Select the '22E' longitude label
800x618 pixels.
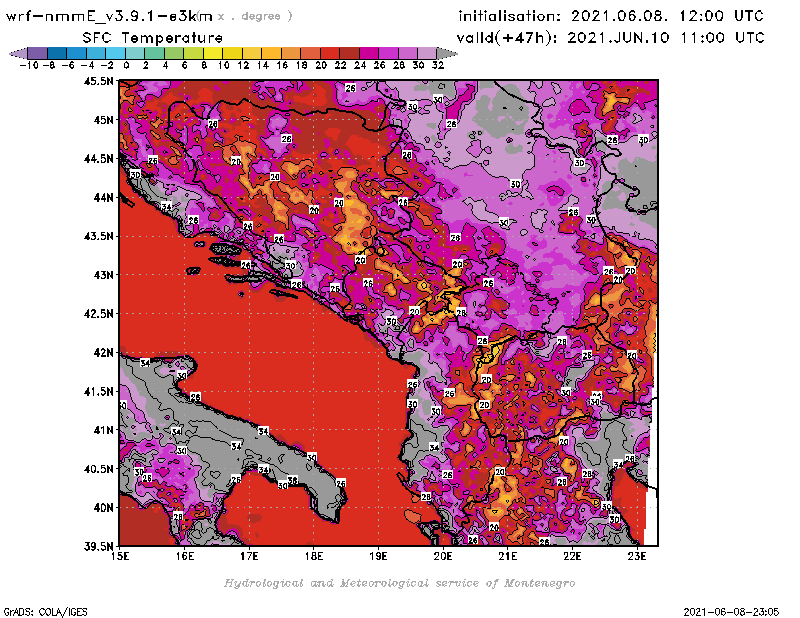[572, 556]
